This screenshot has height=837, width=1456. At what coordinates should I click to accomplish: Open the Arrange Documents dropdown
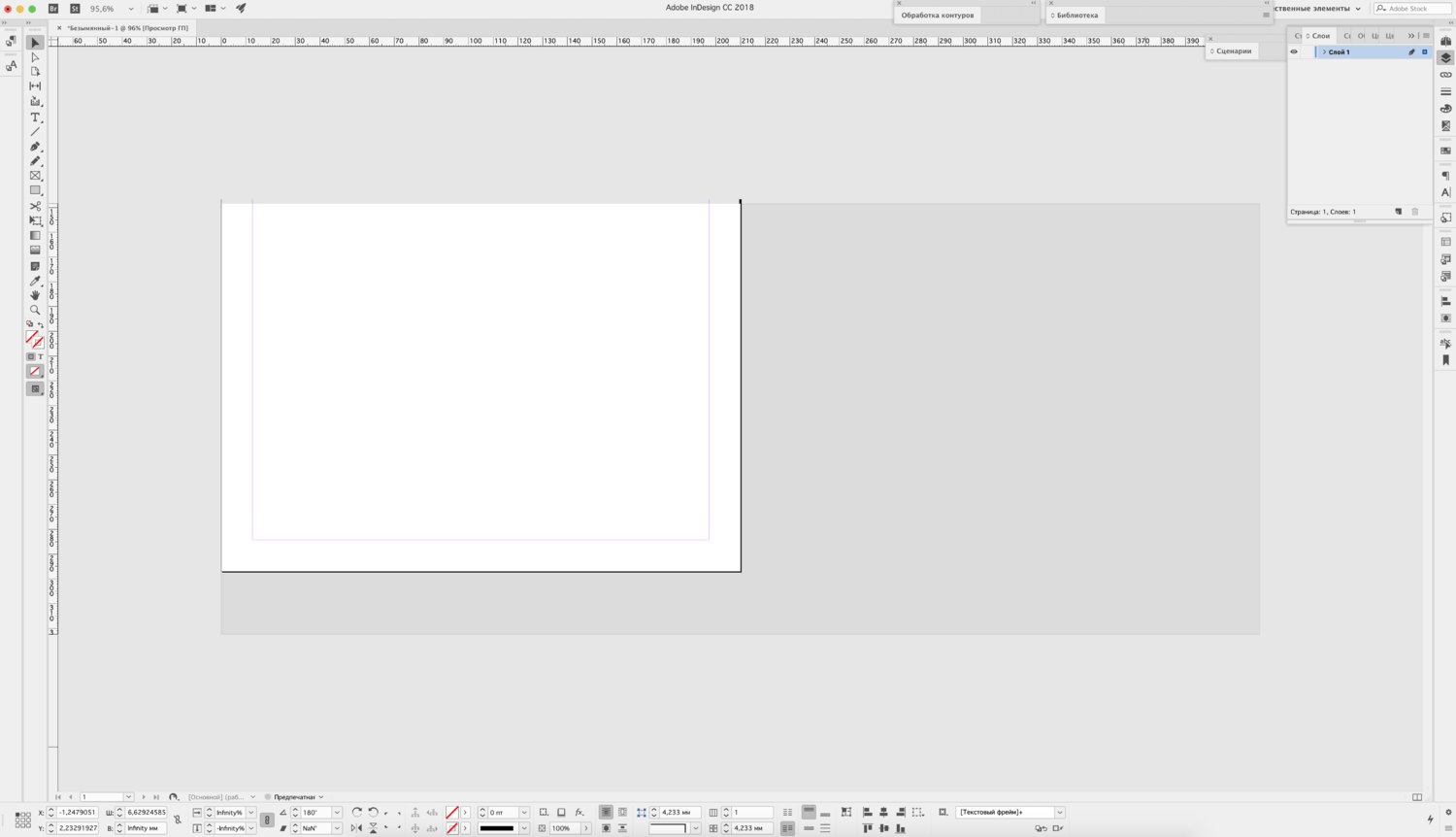coord(214,9)
